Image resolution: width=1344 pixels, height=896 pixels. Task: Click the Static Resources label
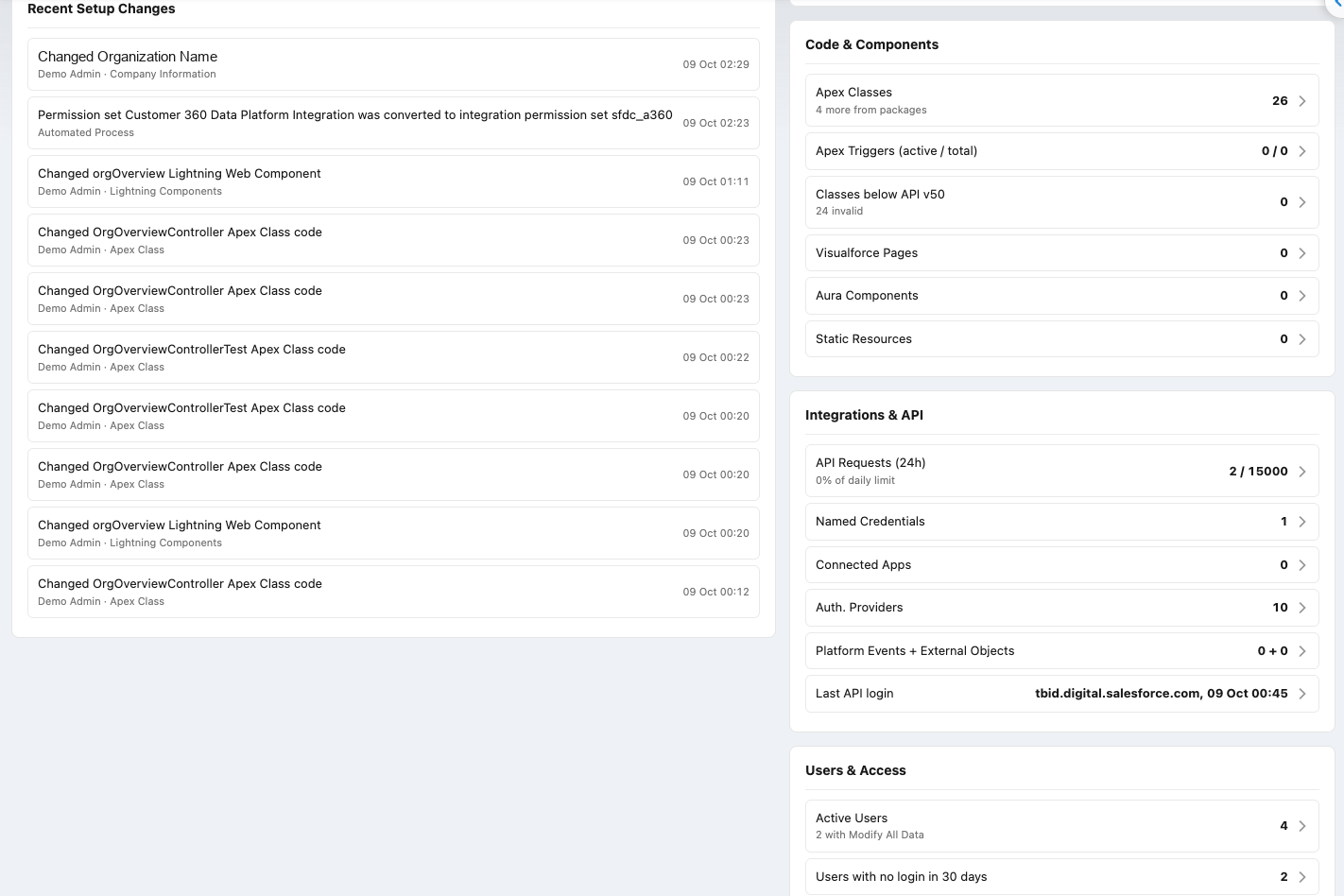point(864,339)
